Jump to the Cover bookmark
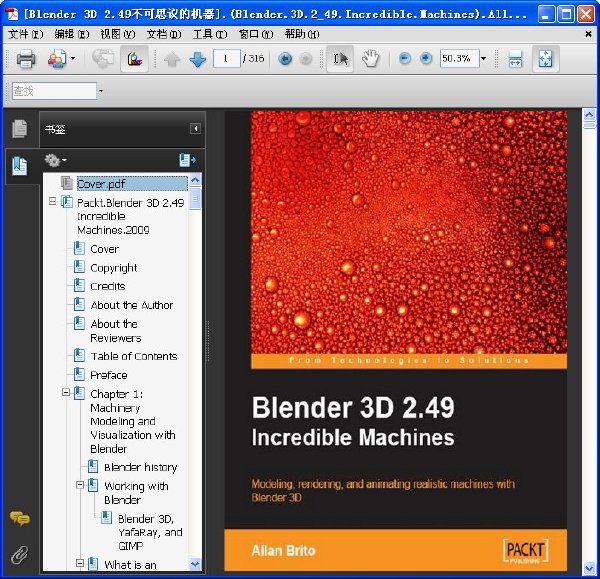 104,249
